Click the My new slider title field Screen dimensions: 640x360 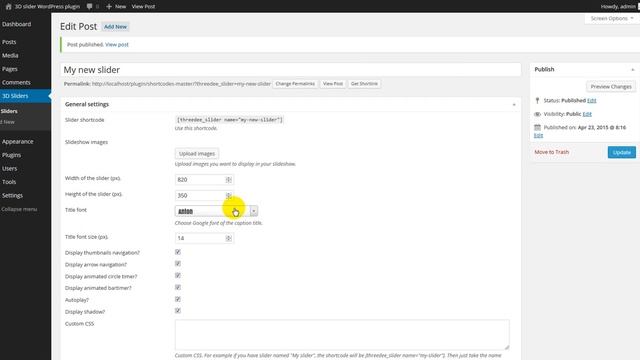(291, 70)
